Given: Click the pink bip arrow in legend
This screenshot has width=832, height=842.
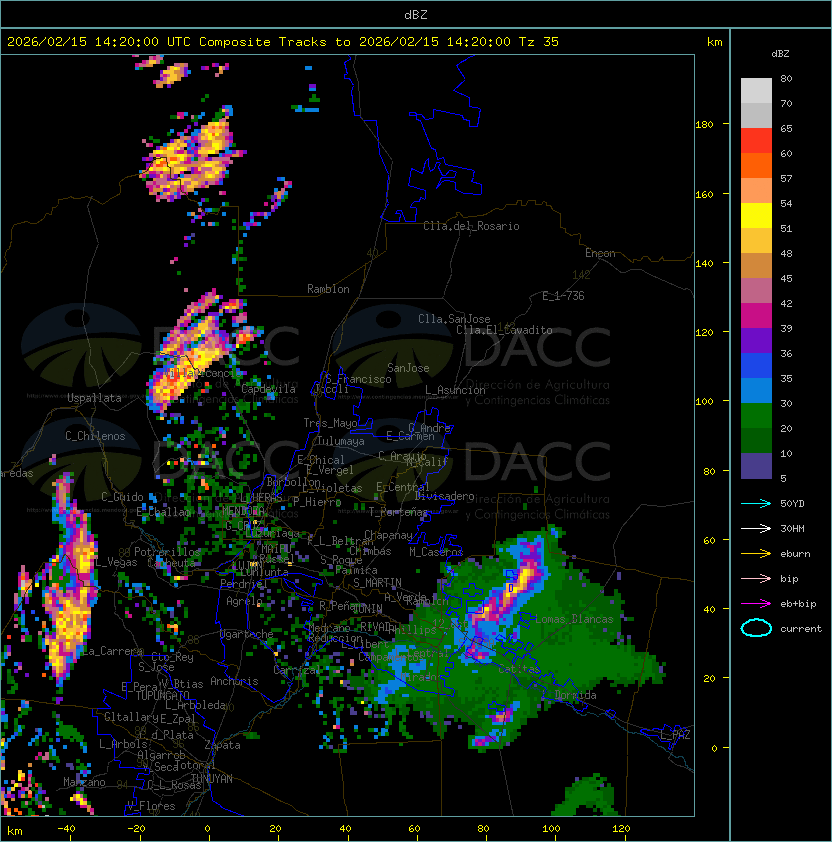Looking at the screenshot, I should tap(756, 579).
